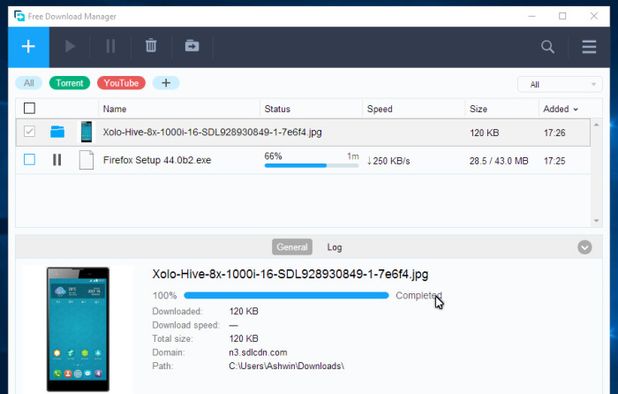Switch to the Log tab
Image resolution: width=618 pixels, height=394 pixels.
pos(334,247)
